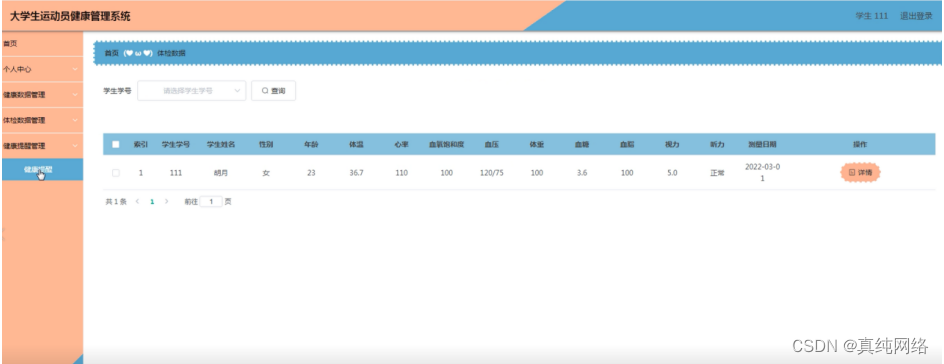Viewport: 944px width, 364px height.
Task: Click 血氧饱和度 column header
Action: coord(447,144)
